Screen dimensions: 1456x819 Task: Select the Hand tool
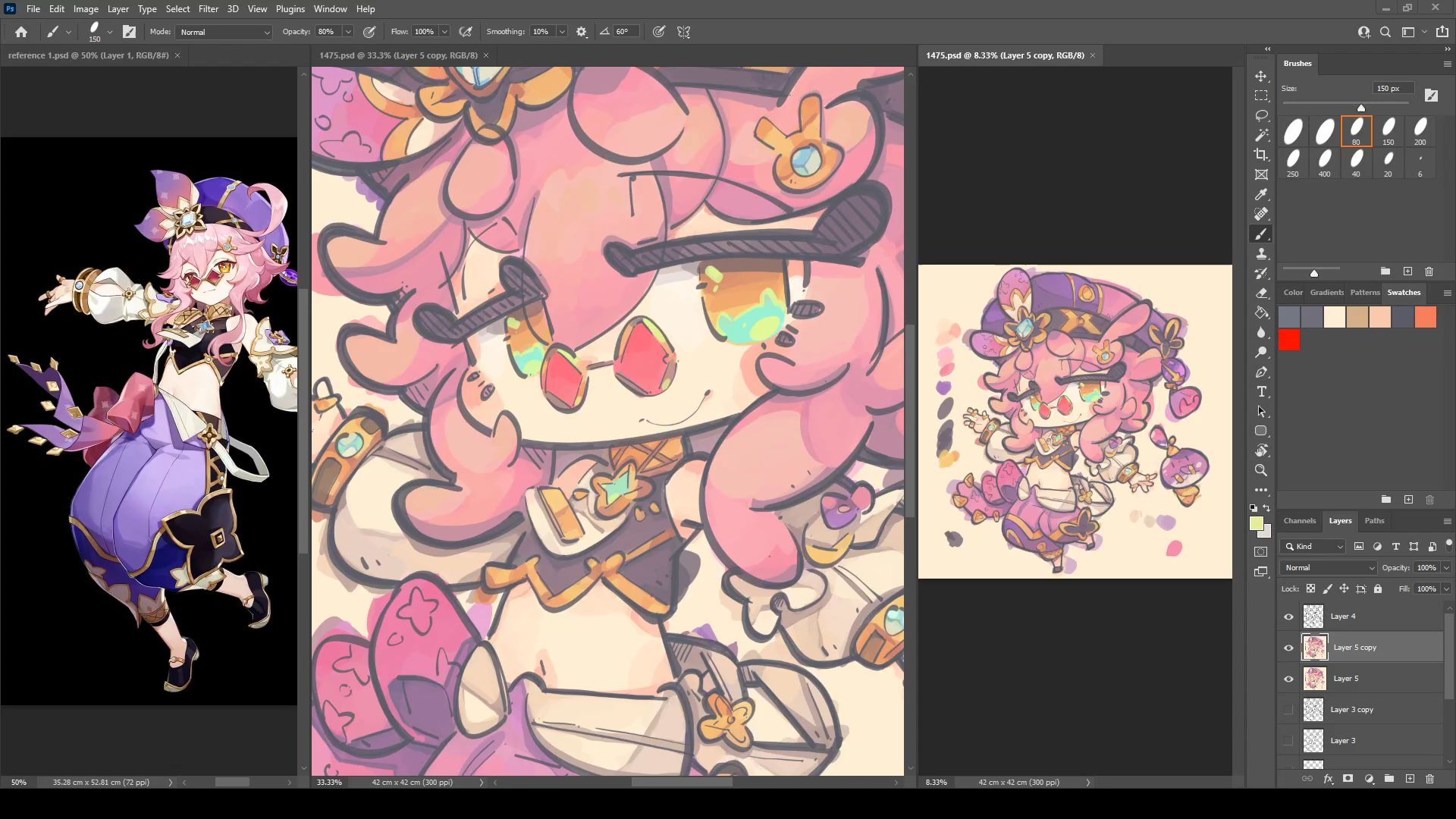[x=1261, y=450]
